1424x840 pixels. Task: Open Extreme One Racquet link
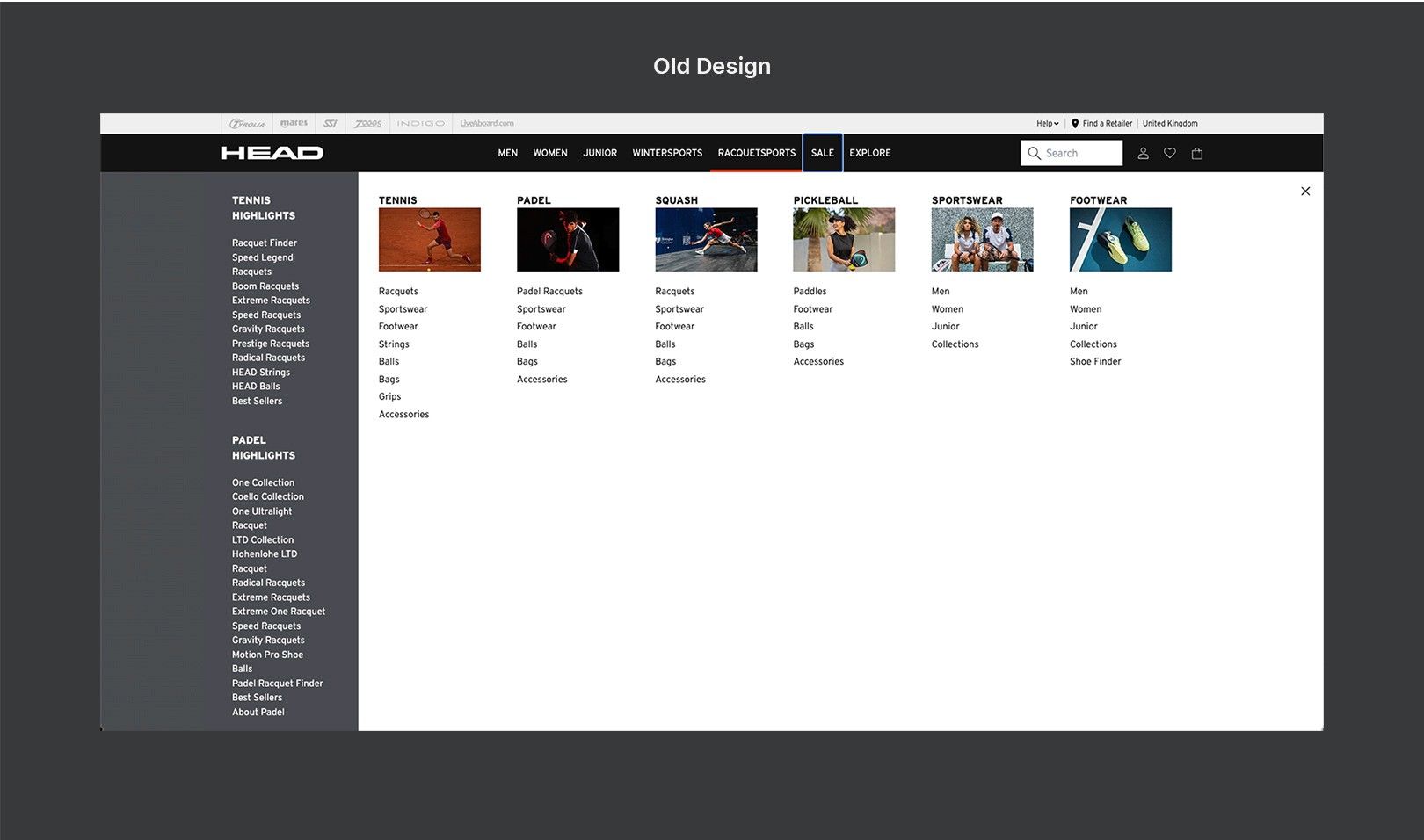(x=279, y=612)
